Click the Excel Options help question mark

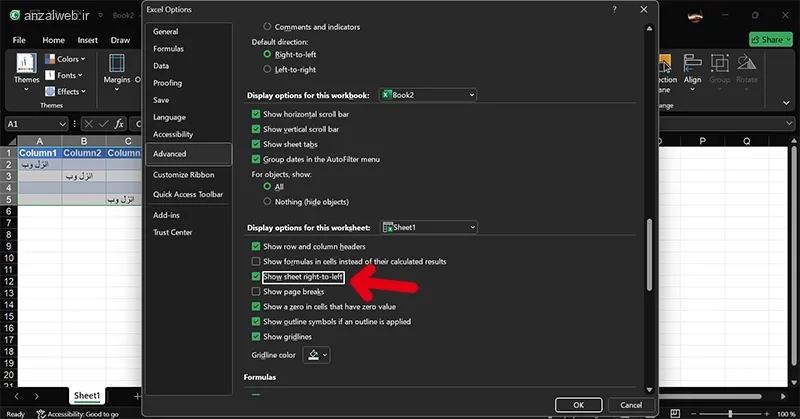click(614, 9)
